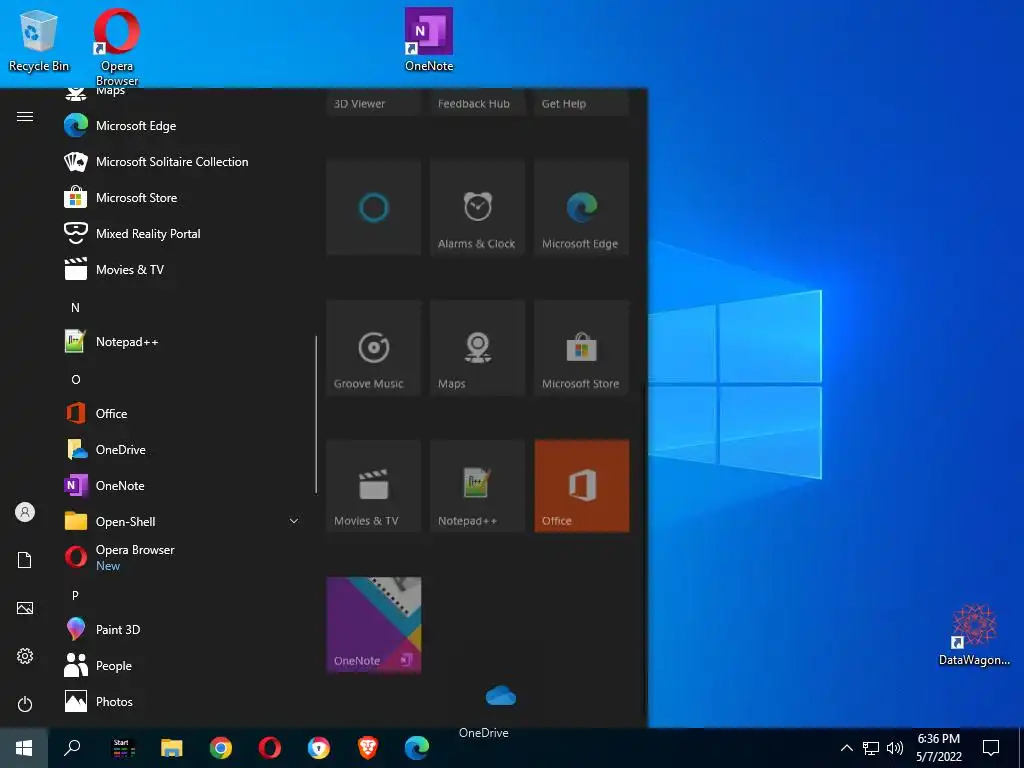Open Microsoft Edge from the app list
Image resolution: width=1024 pixels, height=768 pixels.
(x=182, y=125)
